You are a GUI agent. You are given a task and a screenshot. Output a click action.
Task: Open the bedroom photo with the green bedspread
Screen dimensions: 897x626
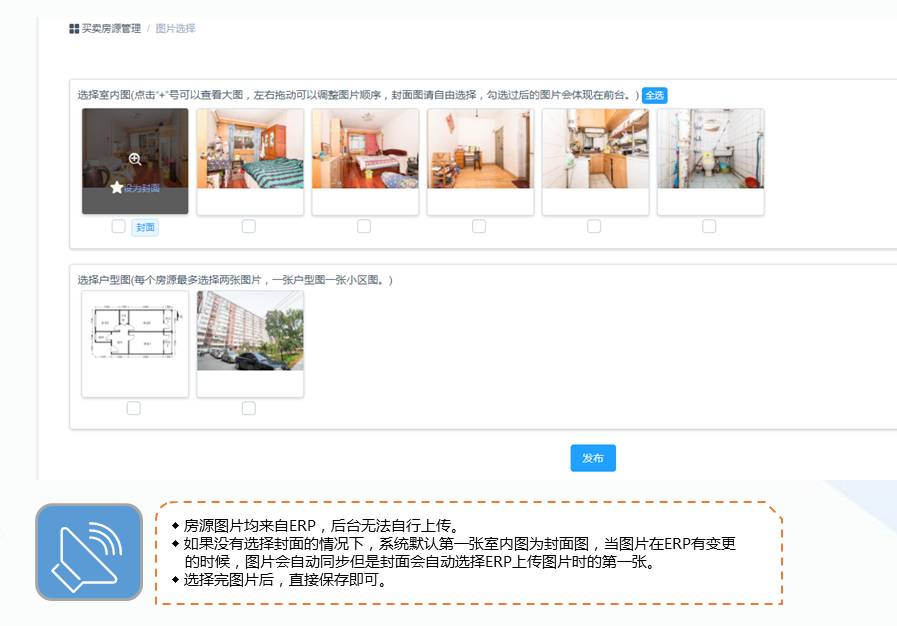(x=250, y=150)
